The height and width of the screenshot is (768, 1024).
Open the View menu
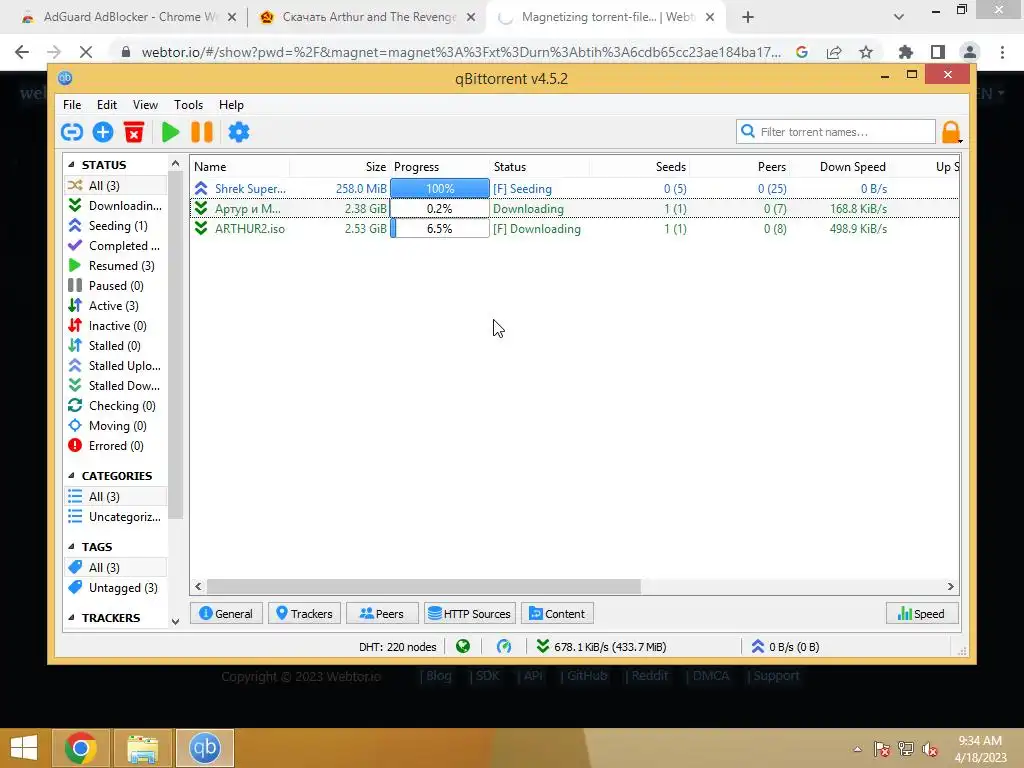145,104
